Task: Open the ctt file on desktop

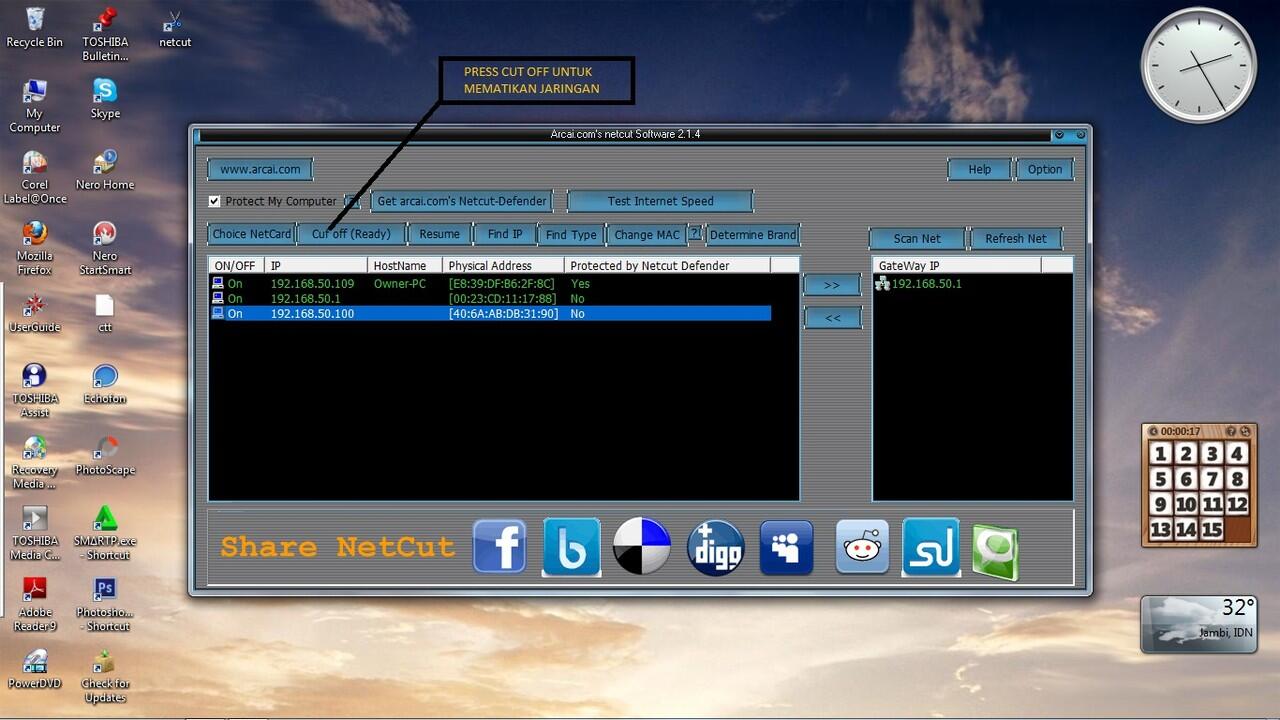Action: pos(105,312)
